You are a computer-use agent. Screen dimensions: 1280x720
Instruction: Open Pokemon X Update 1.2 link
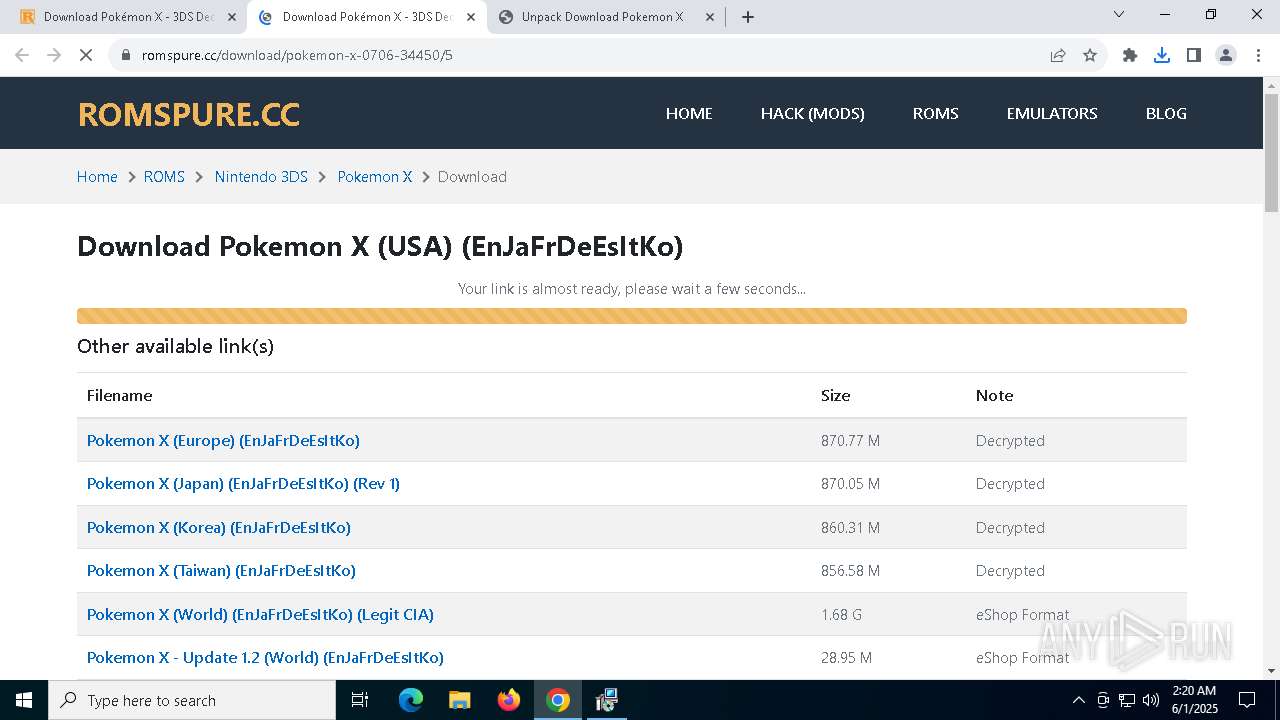tap(265, 658)
